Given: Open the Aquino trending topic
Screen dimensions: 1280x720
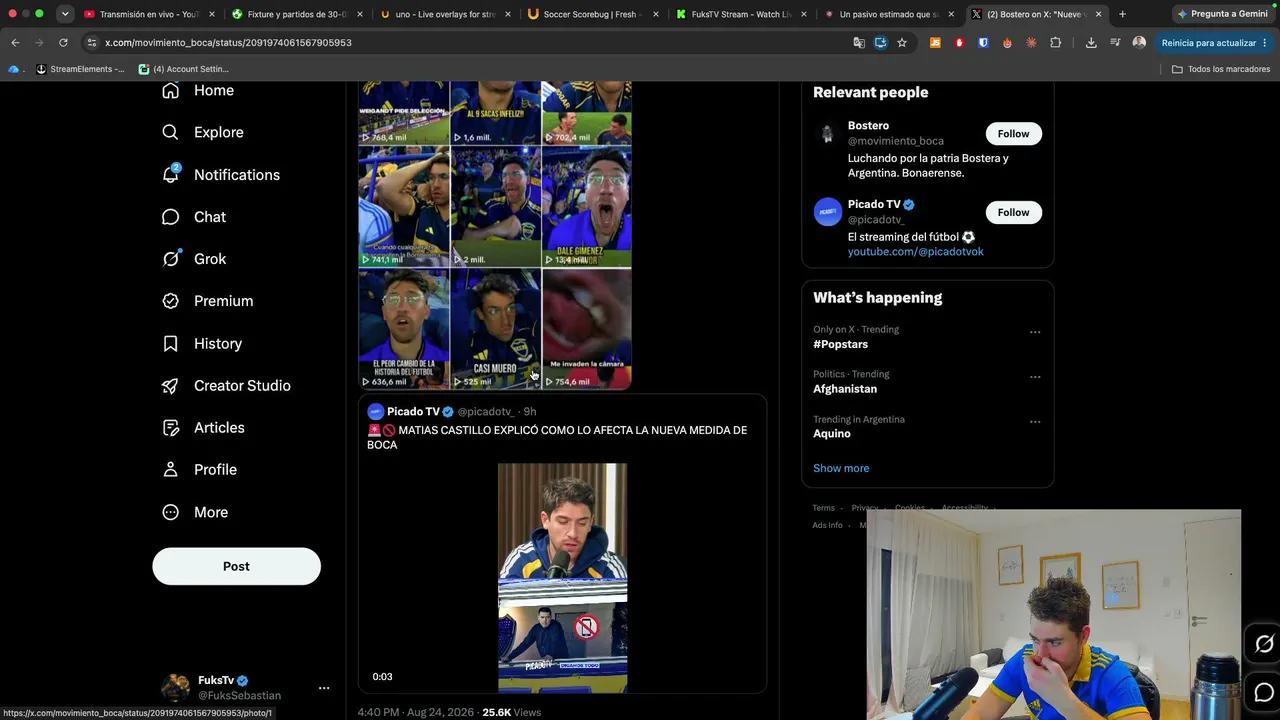Looking at the screenshot, I should 832,434.
